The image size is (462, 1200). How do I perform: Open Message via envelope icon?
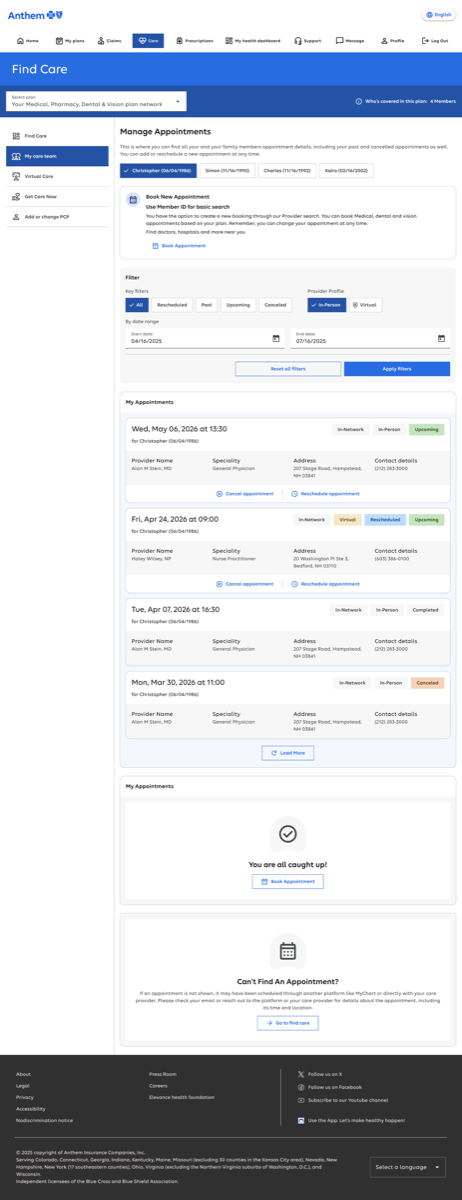[x=340, y=41]
